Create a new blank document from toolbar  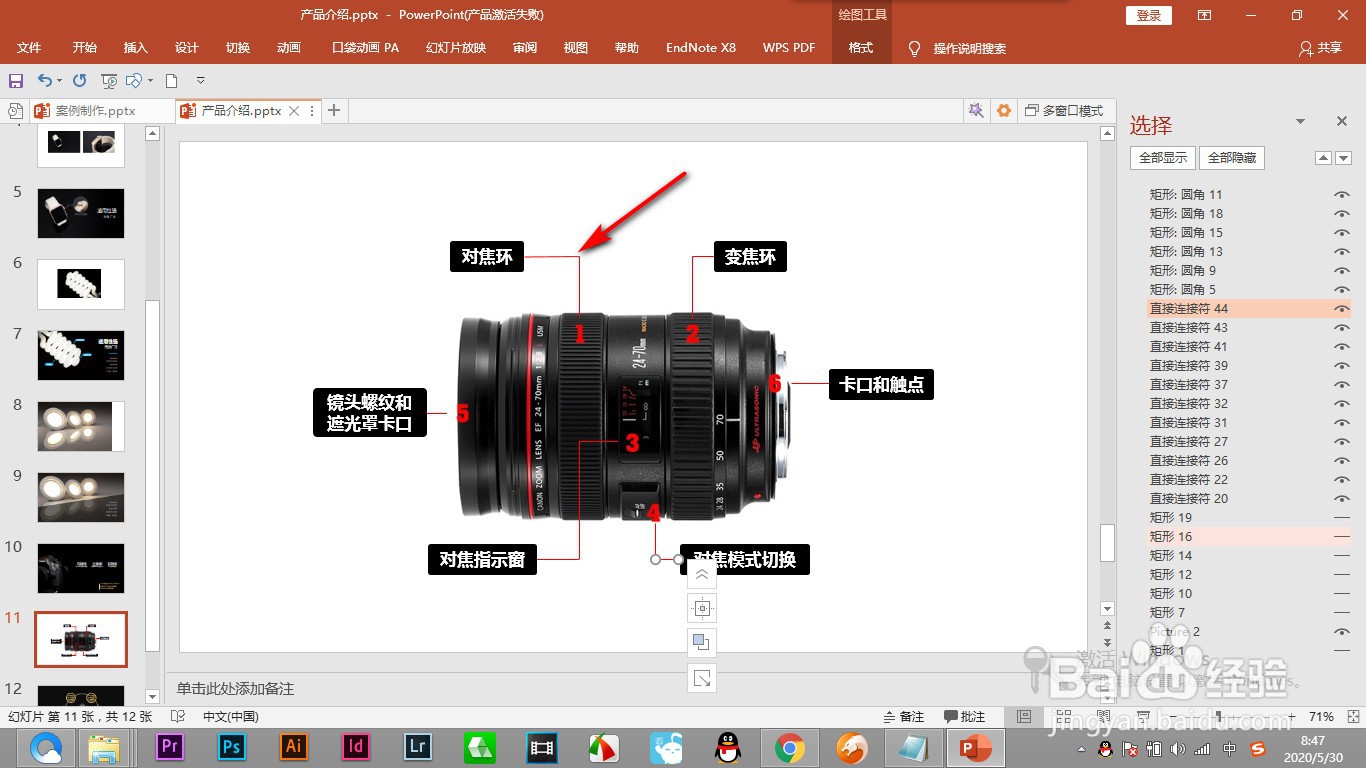pyautogui.click(x=172, y=81)
